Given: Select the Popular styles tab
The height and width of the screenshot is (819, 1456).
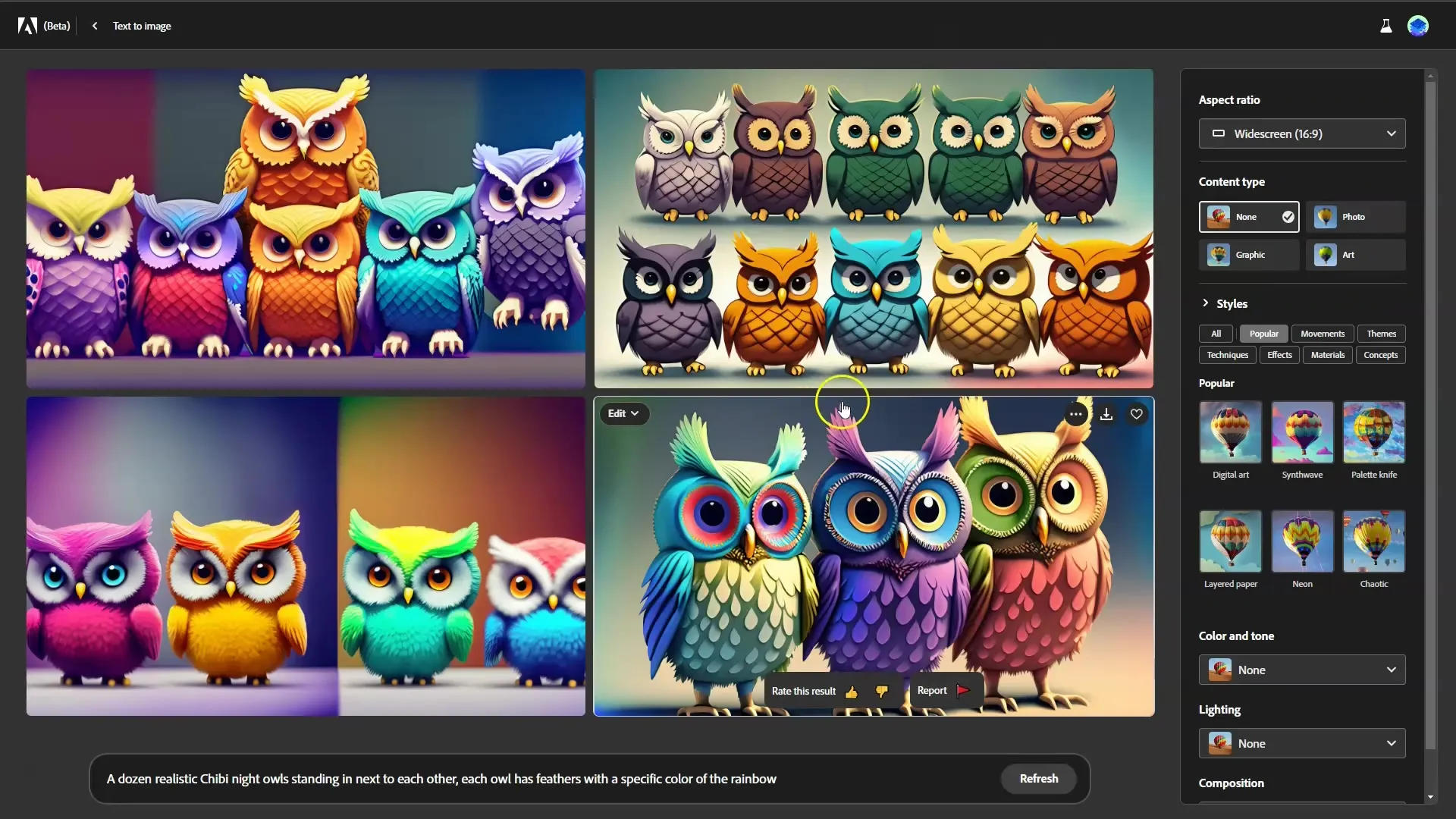Looking at the screenshot, I should 1264,333.
